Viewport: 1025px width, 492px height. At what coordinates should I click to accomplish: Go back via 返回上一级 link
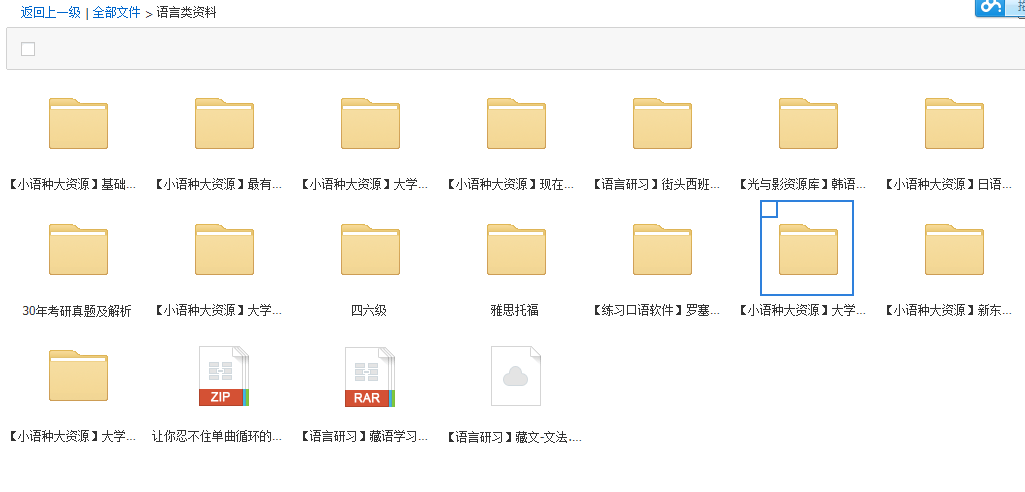[x=50, y=12]
